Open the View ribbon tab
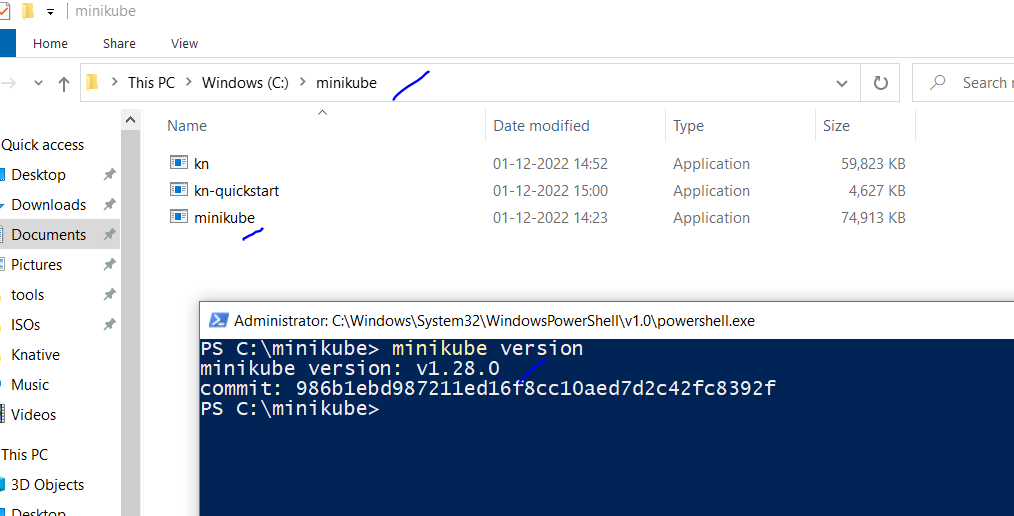The image size is (1014, 516). (184, 44)
